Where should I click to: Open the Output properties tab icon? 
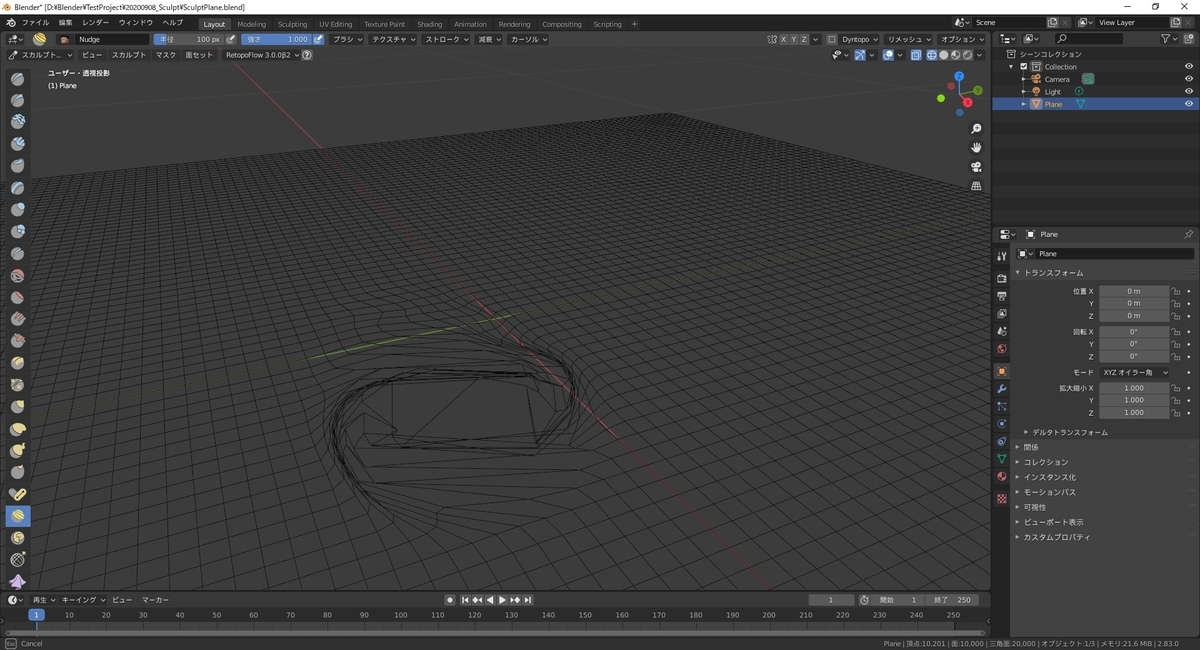click(1001, 296)
